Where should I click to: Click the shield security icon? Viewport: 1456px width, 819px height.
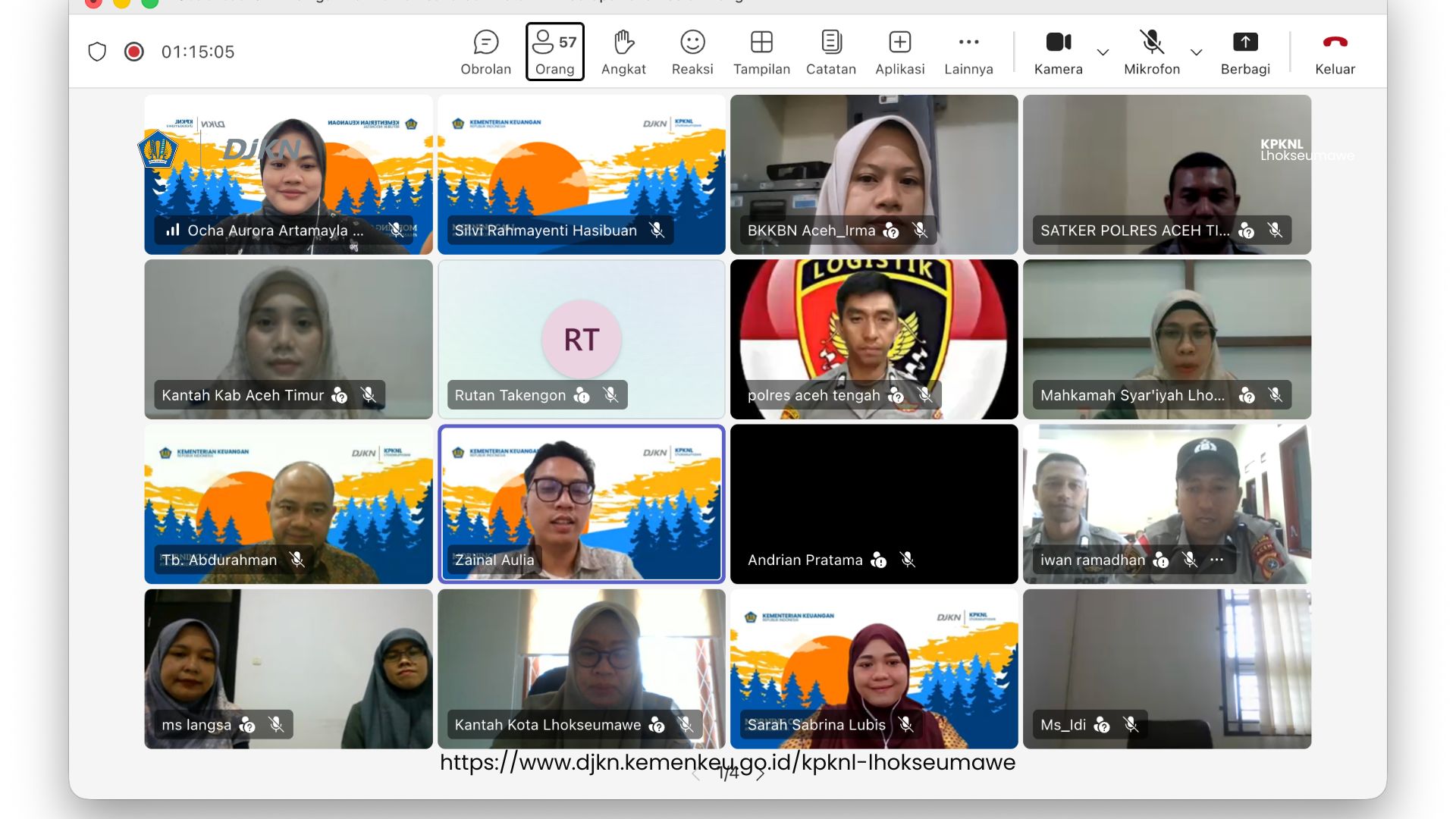97,52
